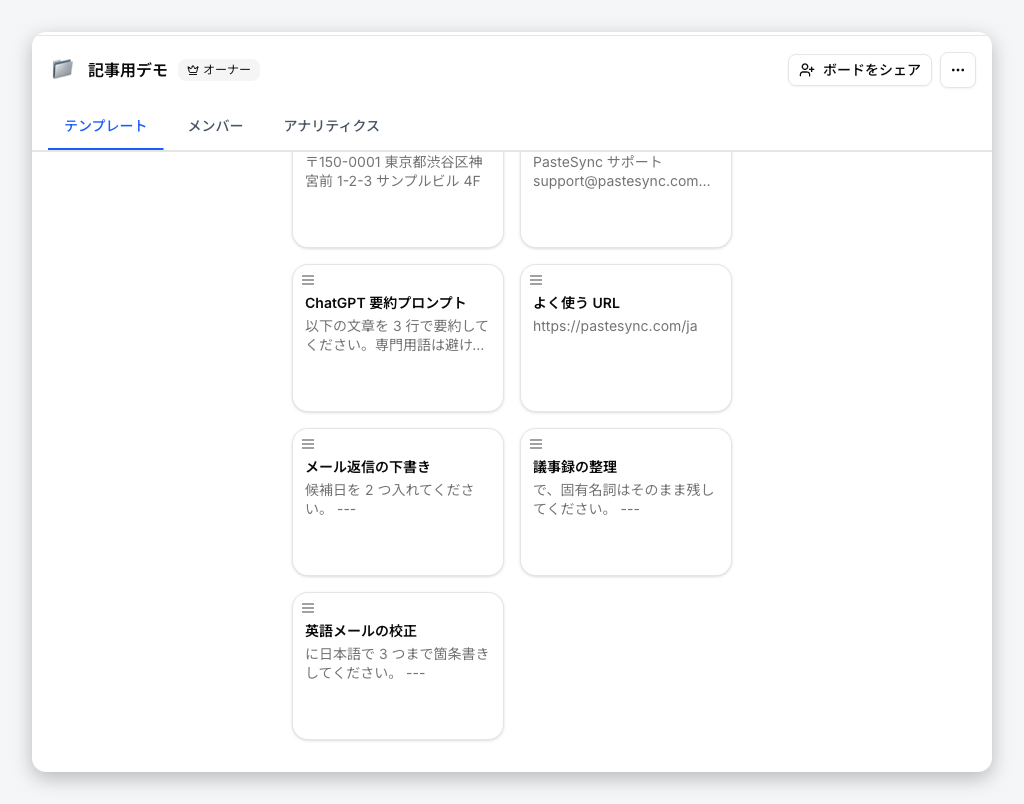Switch to the メンバー tab
Image resolution: width=1024 pixels, height=804 pixels.
coord(216,126)
